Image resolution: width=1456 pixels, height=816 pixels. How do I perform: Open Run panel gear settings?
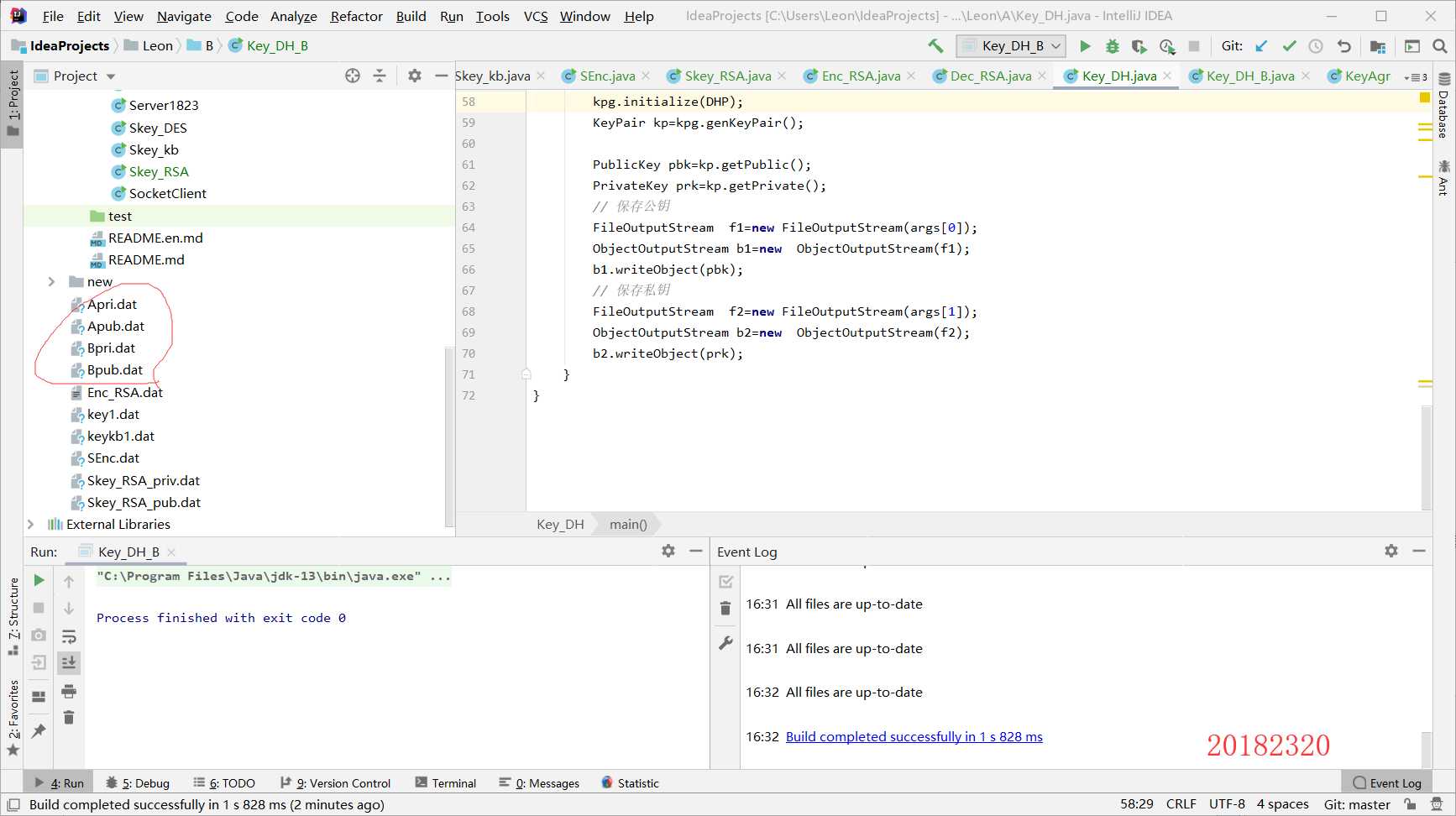click(668, 551)
